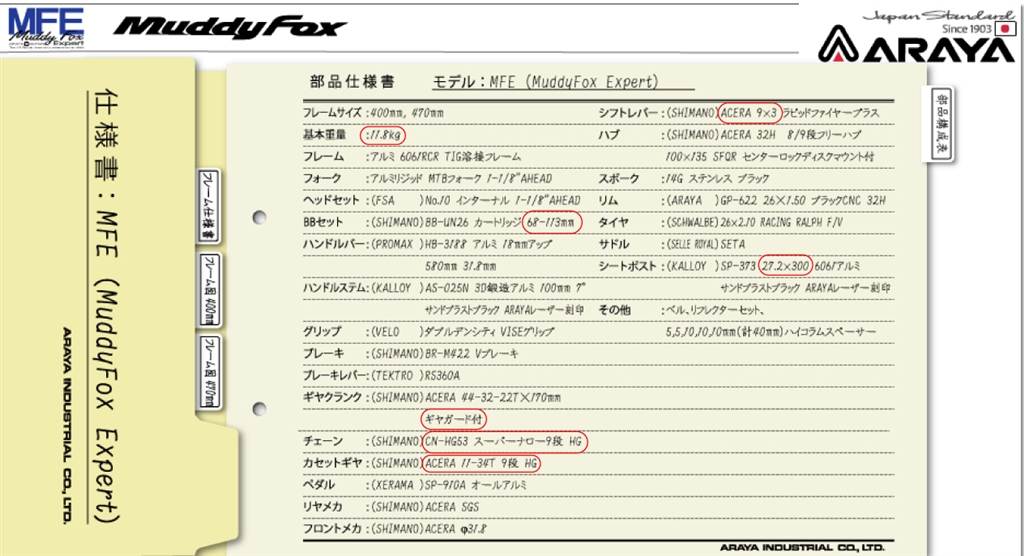The height and width of the screenshot is (556, 1024).
Task: Click the フロントメカ ACERA φ31.8 row
Action: click(x=394, y=529)
